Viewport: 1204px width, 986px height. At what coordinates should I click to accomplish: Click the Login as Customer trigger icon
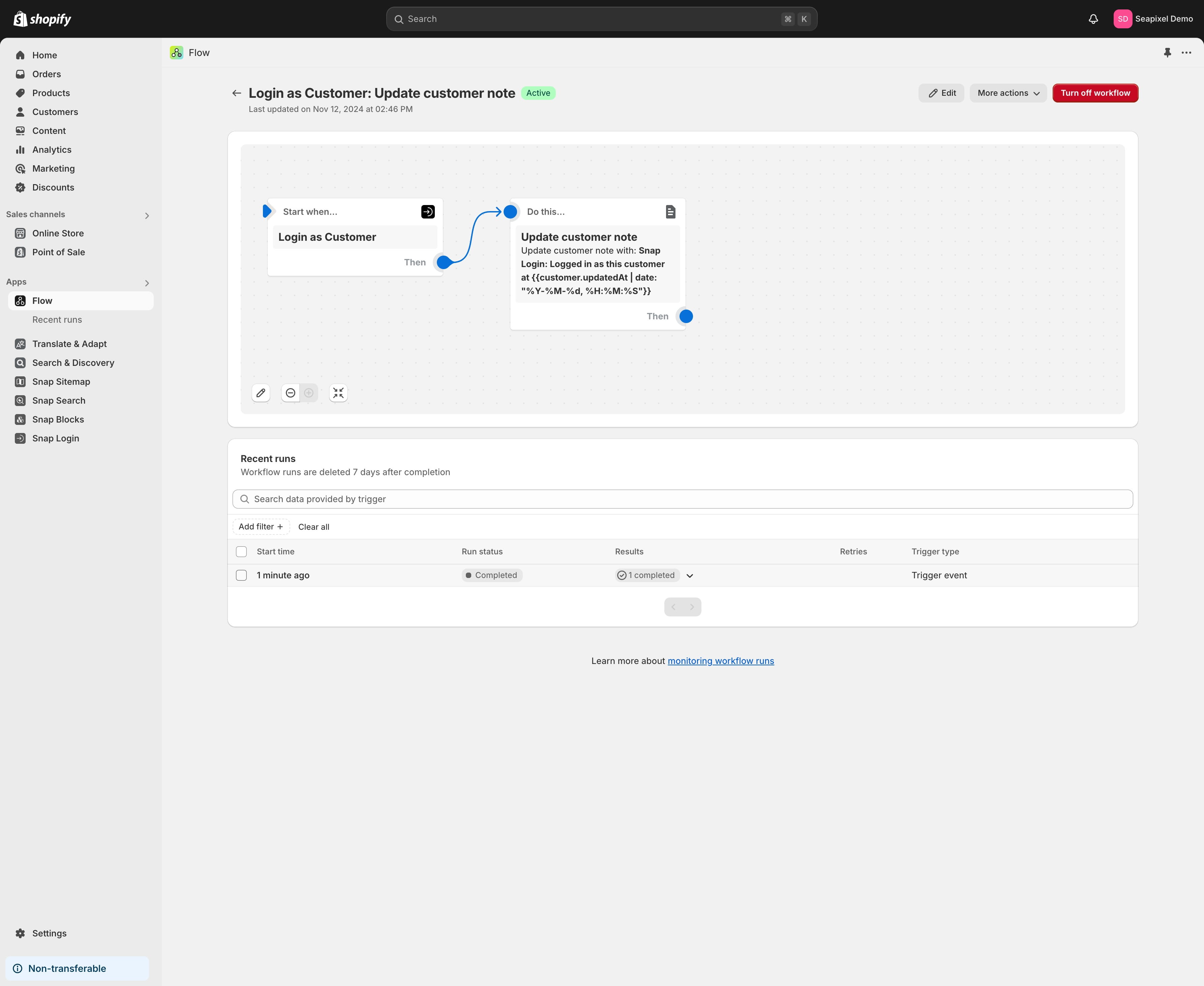click(428, 212)
